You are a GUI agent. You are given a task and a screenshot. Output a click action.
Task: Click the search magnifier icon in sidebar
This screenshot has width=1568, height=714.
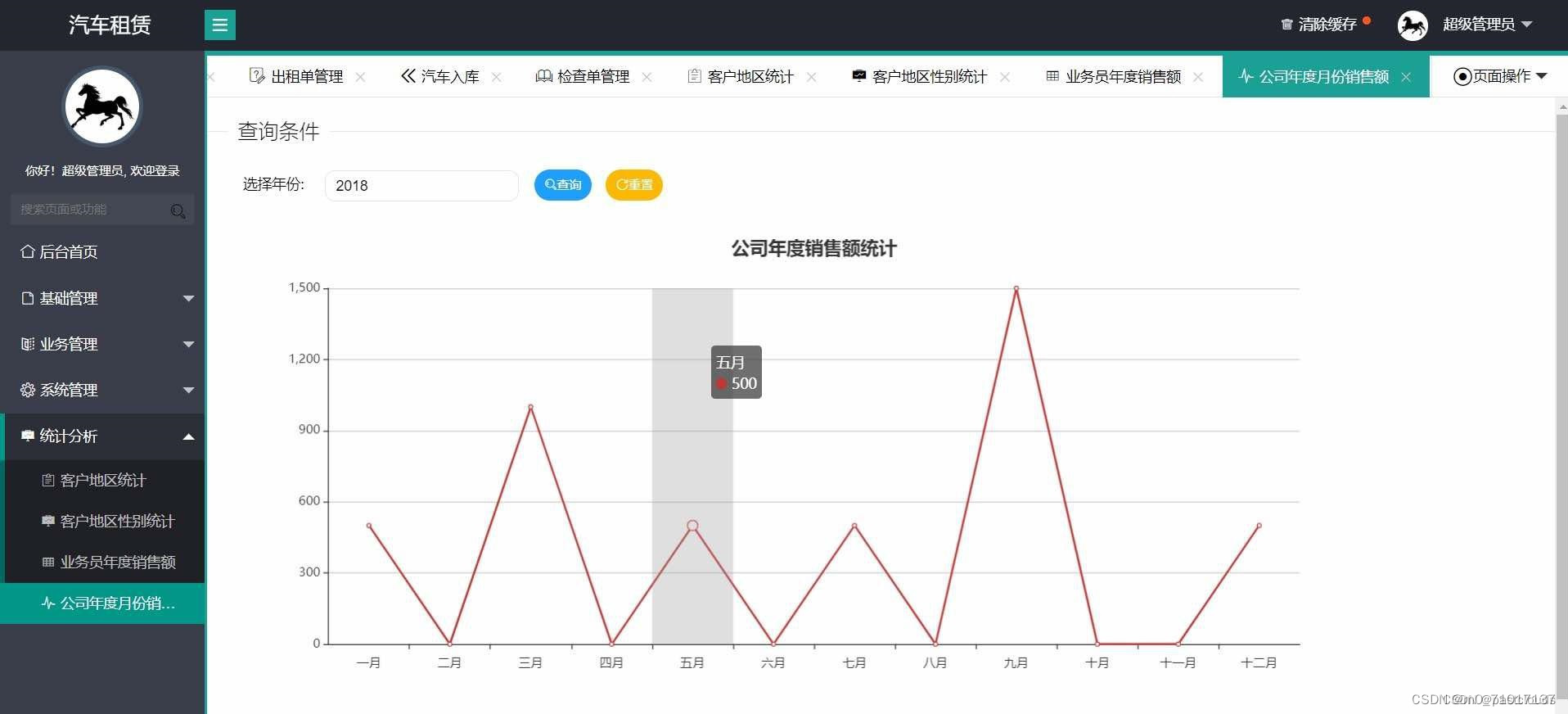point(178,210)
